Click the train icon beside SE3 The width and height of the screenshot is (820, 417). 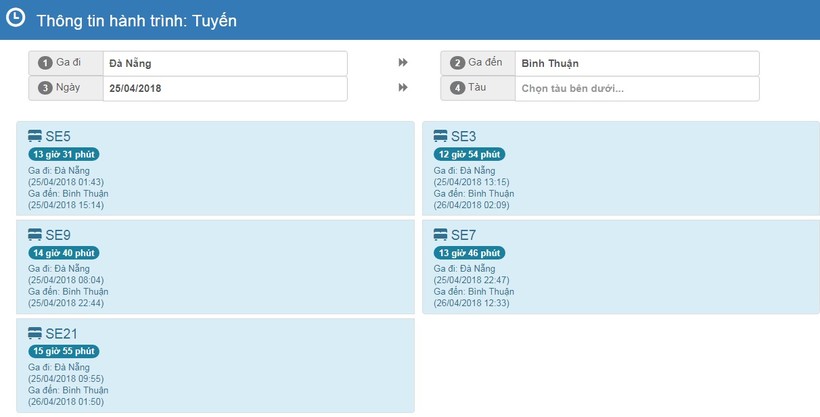point(440,136)
